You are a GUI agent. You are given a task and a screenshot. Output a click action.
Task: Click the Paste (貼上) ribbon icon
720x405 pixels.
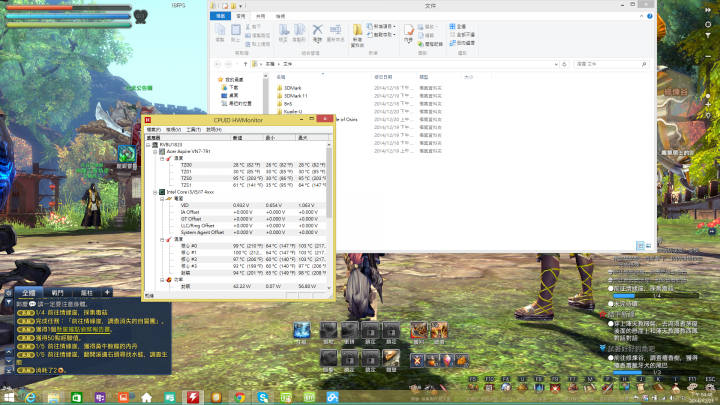pyautogui.click(x=236, y=33)
